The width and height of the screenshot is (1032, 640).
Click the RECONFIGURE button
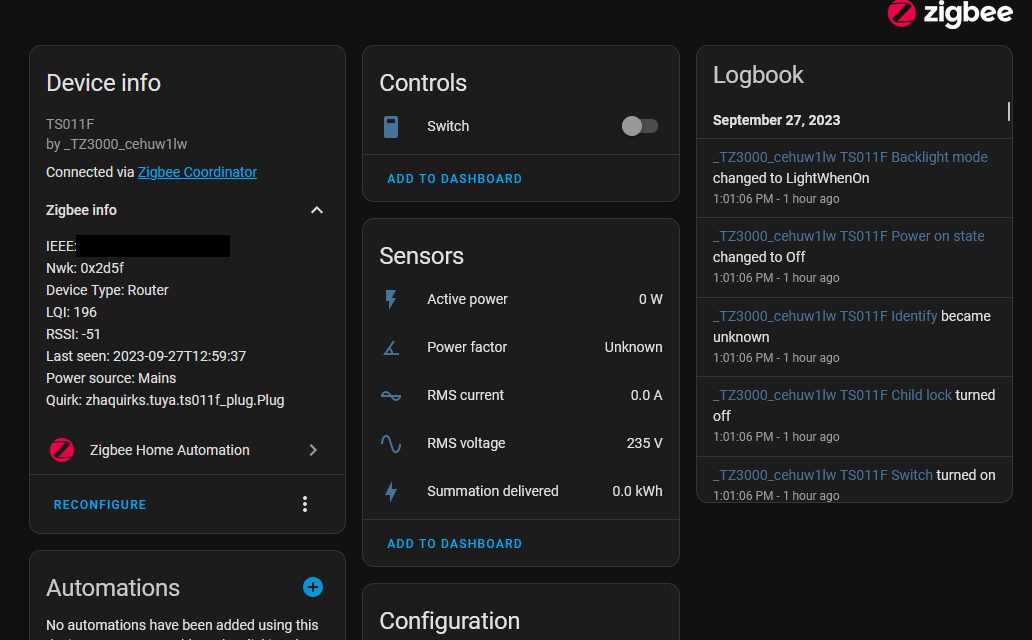click(99, 504)
